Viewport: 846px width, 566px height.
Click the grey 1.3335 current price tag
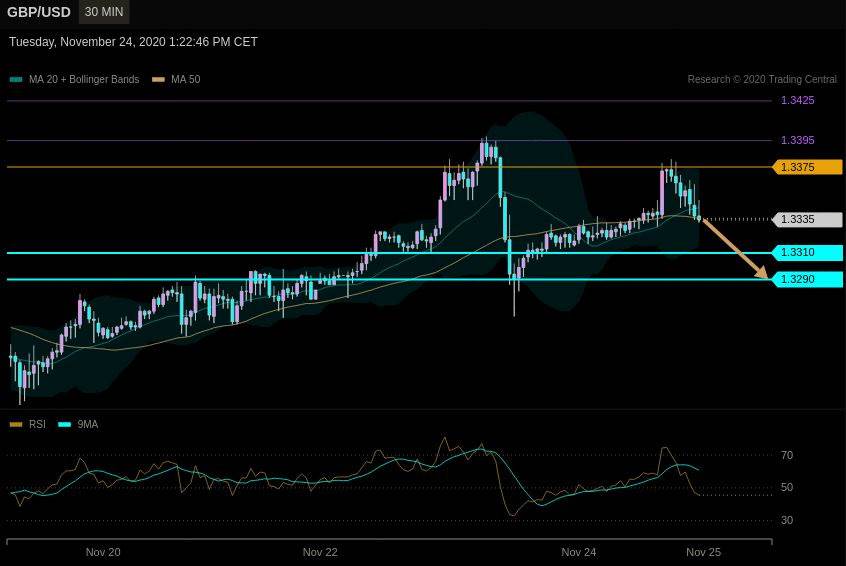(x=807, y=219)
